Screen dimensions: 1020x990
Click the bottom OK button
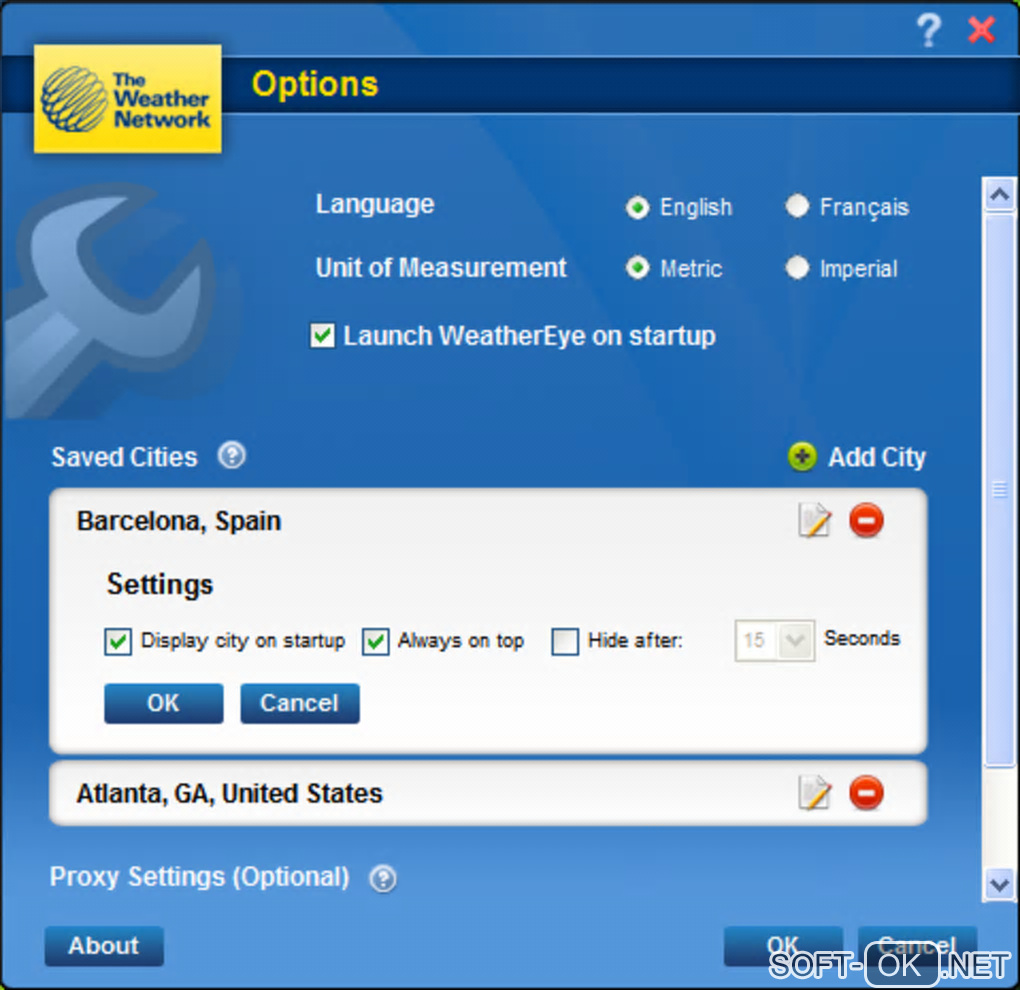click(783, 946)
